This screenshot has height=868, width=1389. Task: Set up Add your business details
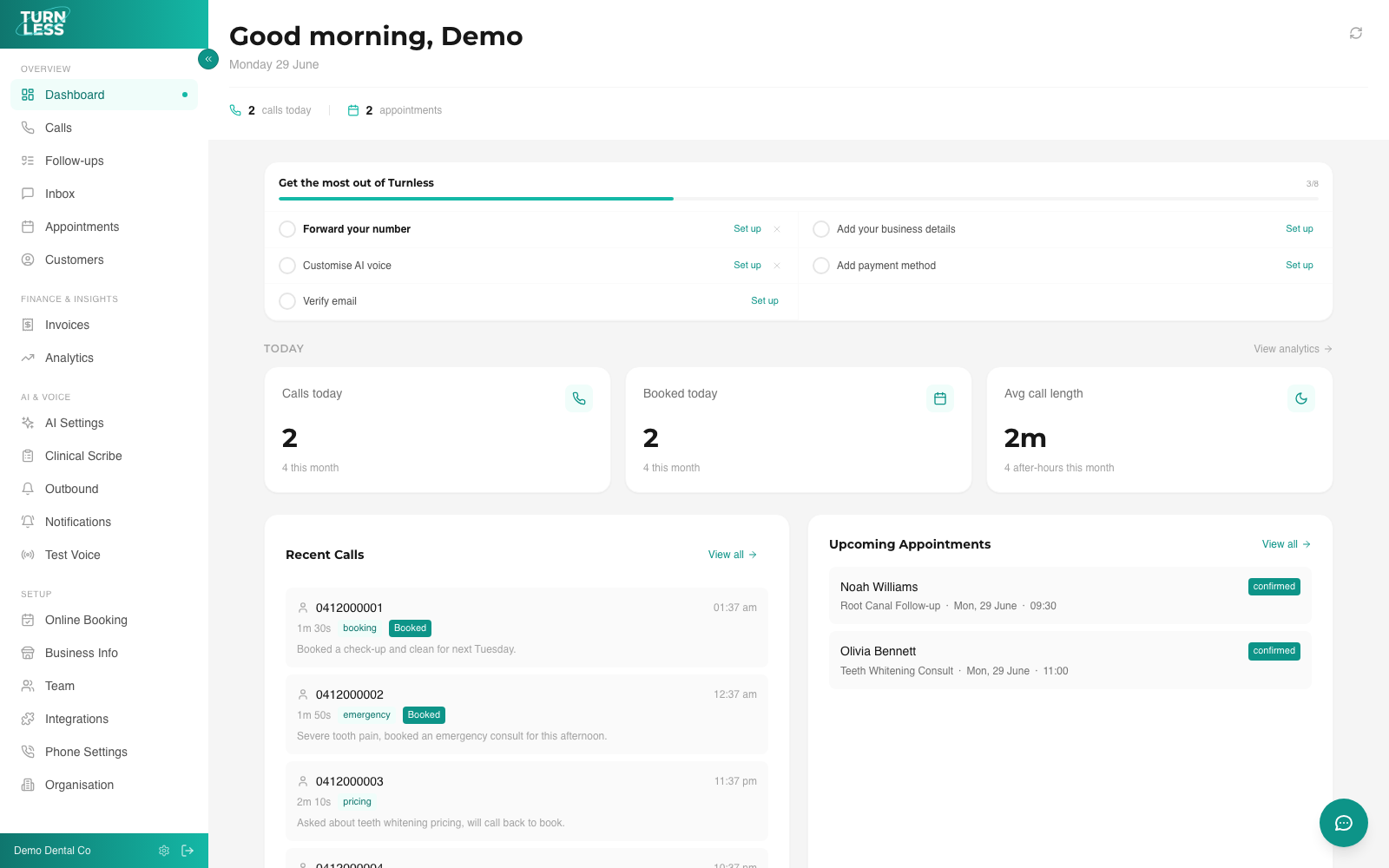[x=1300, y=229]
